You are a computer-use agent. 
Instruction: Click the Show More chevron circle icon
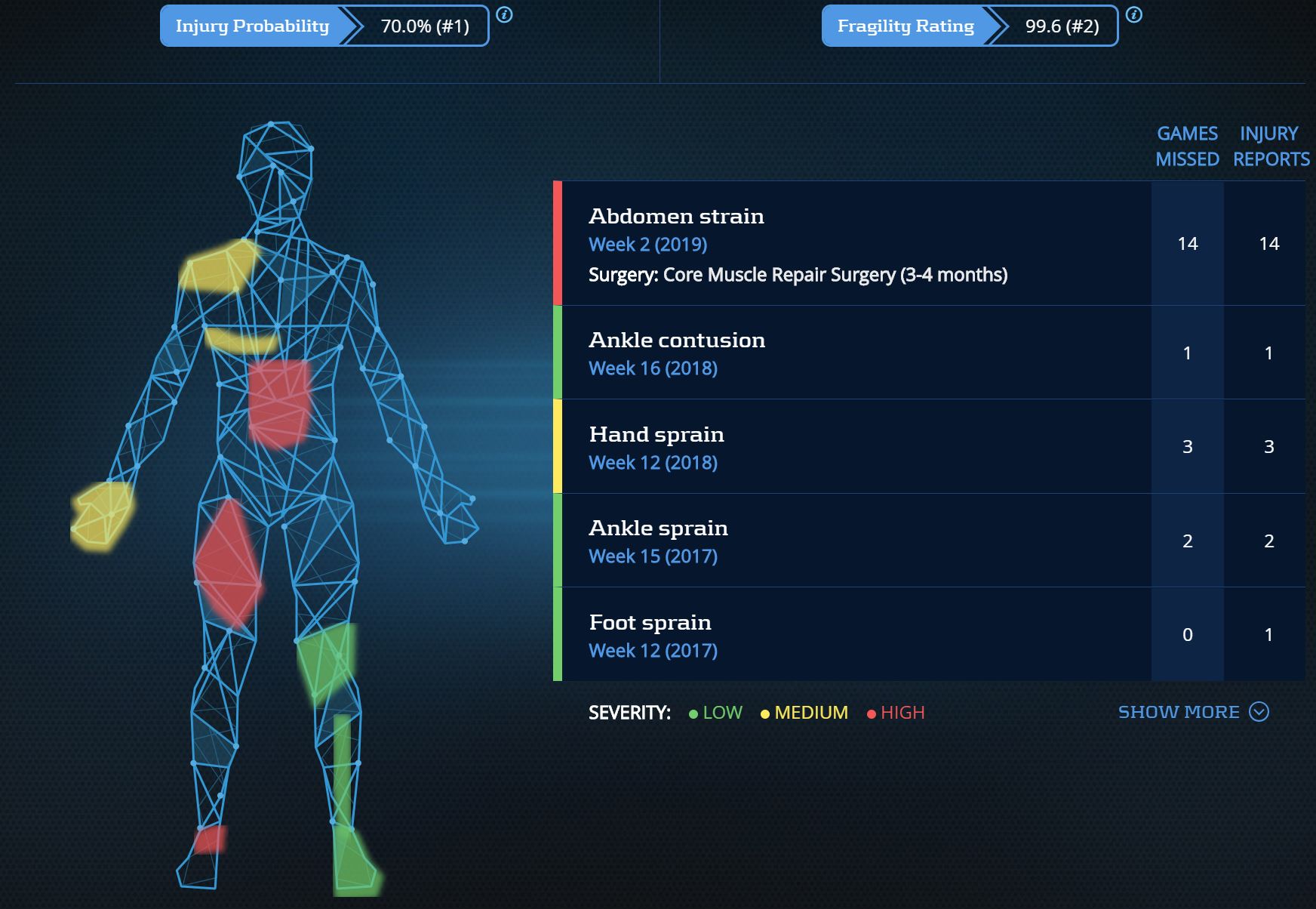tap(1259, 712)
